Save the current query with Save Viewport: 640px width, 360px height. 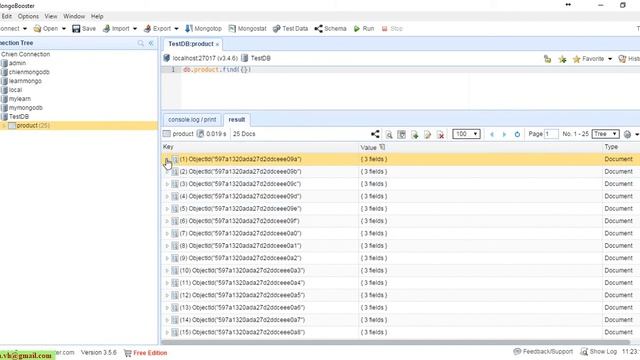(84, 29)
